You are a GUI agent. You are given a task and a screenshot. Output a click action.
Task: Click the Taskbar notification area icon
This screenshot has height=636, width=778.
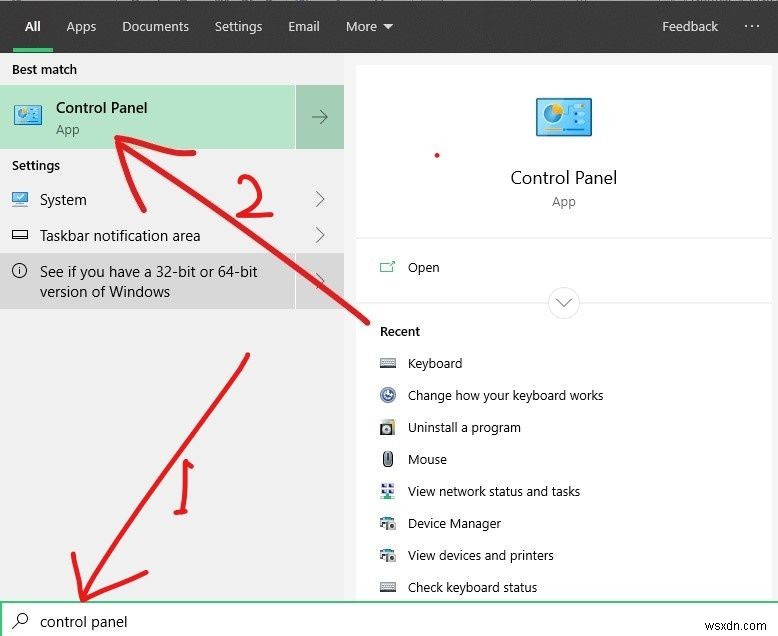point(20,235)
